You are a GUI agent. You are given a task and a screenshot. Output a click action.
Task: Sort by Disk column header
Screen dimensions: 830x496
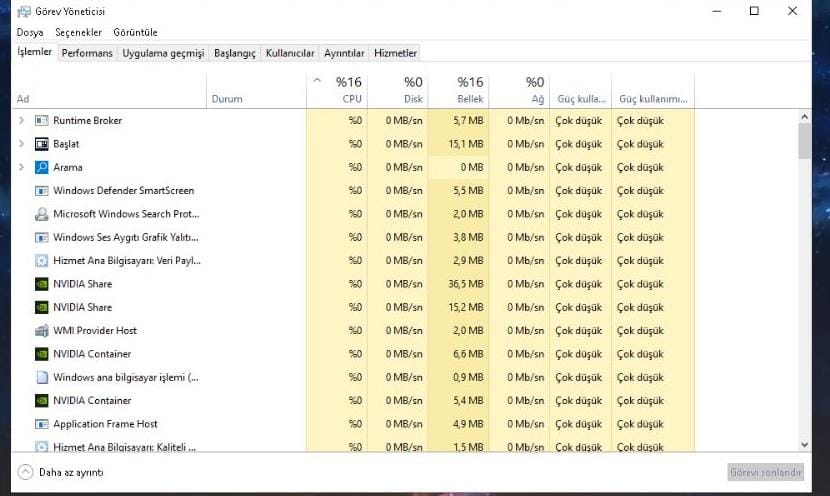[398, 91]
